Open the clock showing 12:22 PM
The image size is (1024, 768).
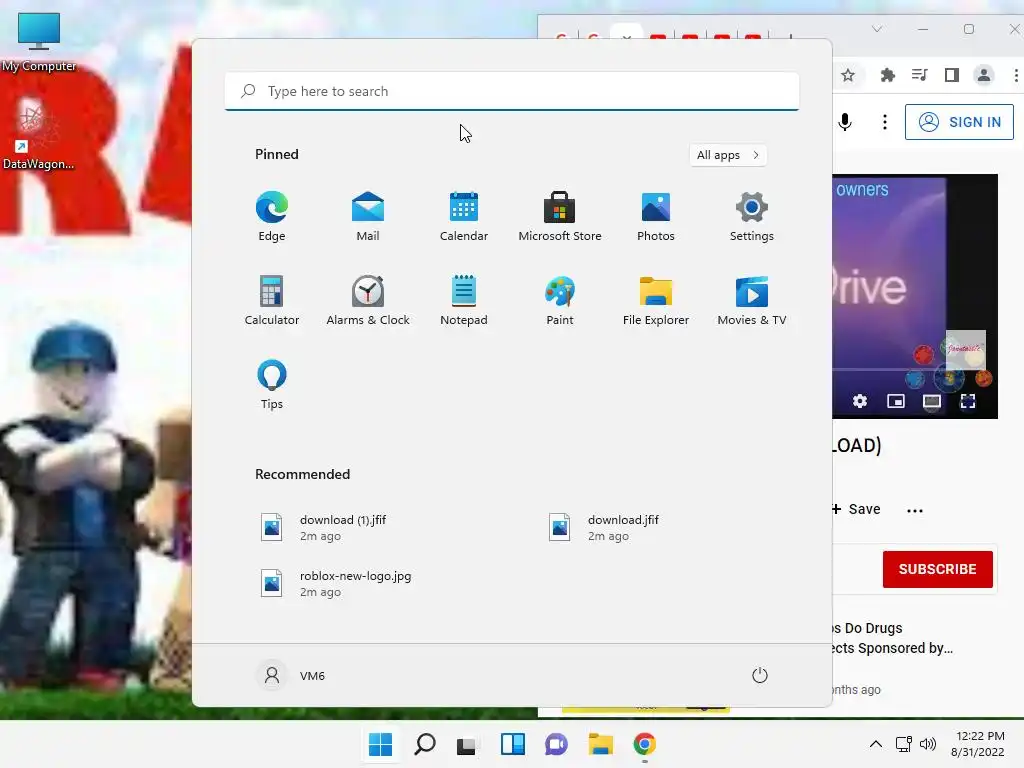point(978,744)
